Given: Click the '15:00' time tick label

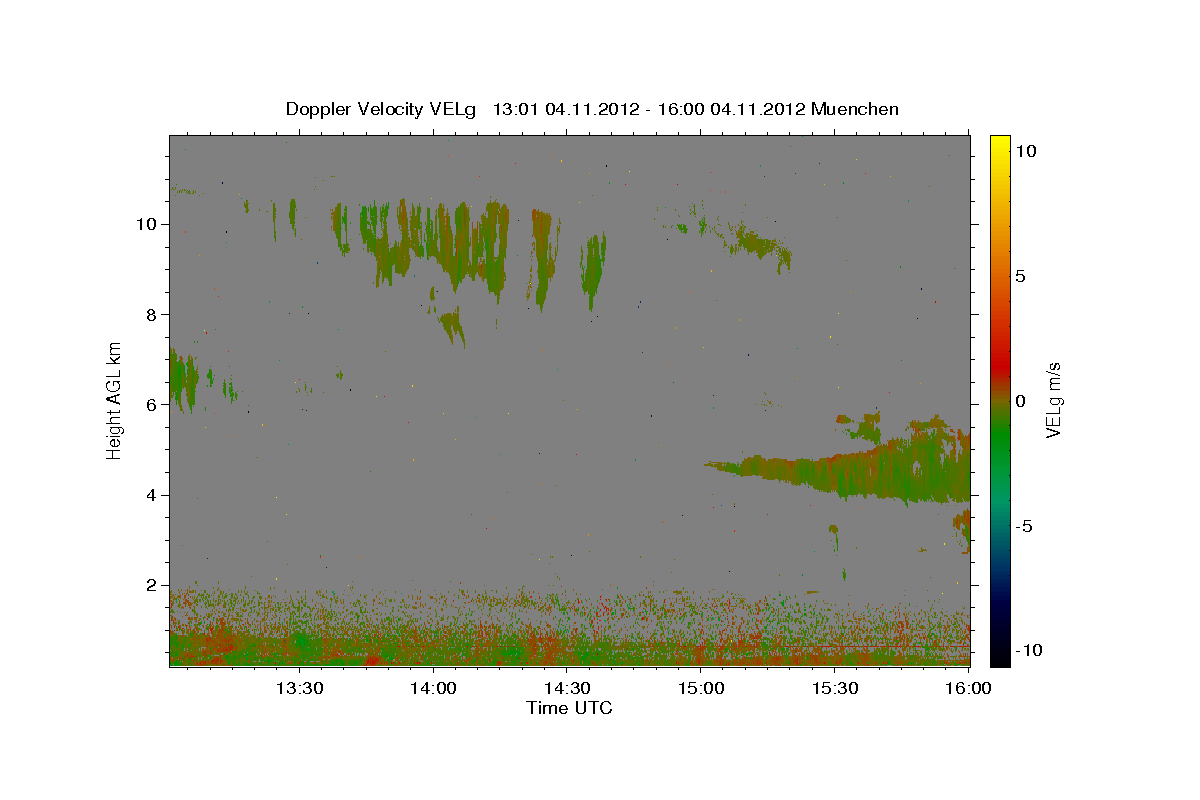Looking at the screenshot, I should tap(700, 689).
